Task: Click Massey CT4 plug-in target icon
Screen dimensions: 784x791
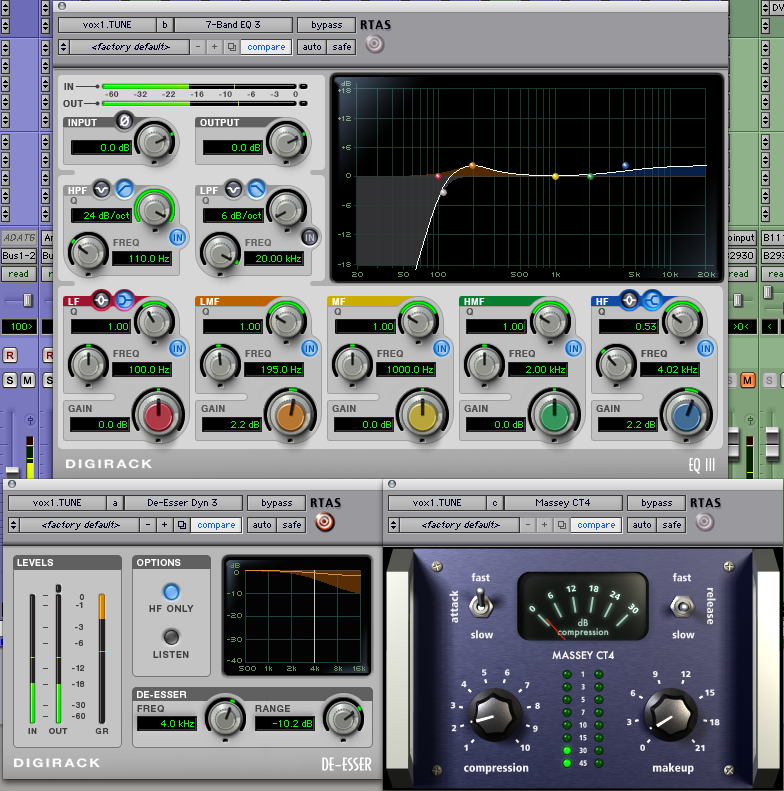Action: click(705, 522)
